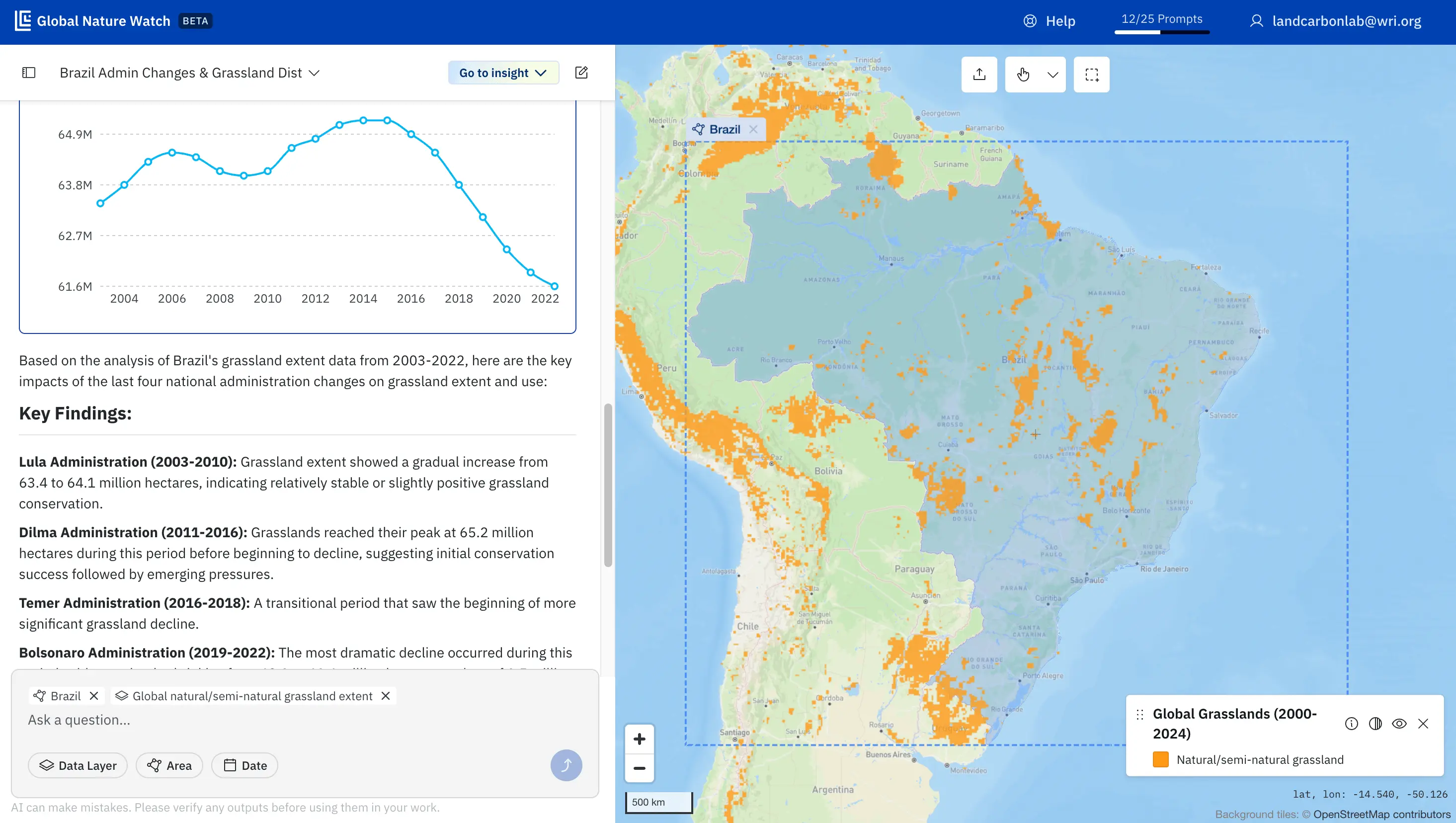This screenshot has height=823, width=1456.
Task: Zoom in on the map
Action: pos(639,739)
